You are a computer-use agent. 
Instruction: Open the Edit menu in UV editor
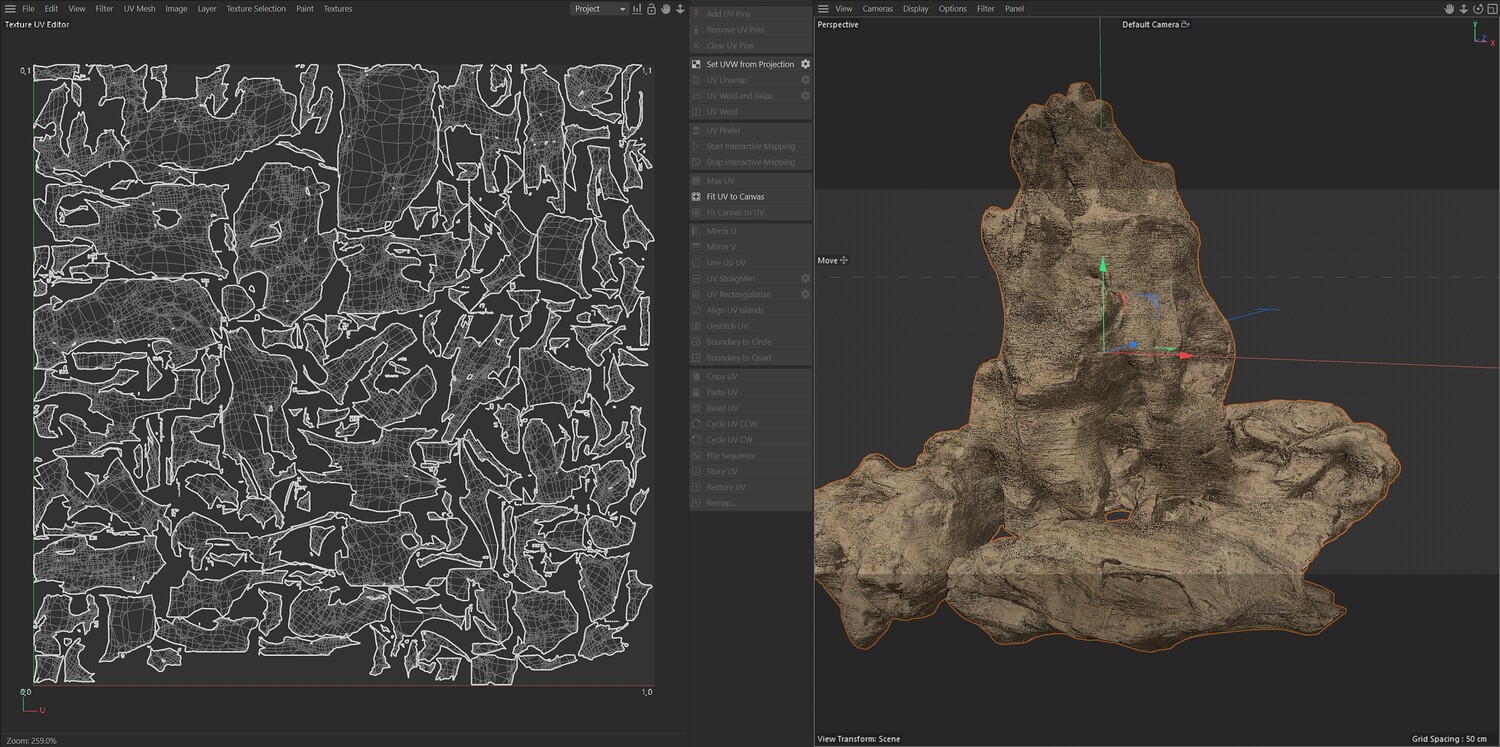tap(51, 9)
